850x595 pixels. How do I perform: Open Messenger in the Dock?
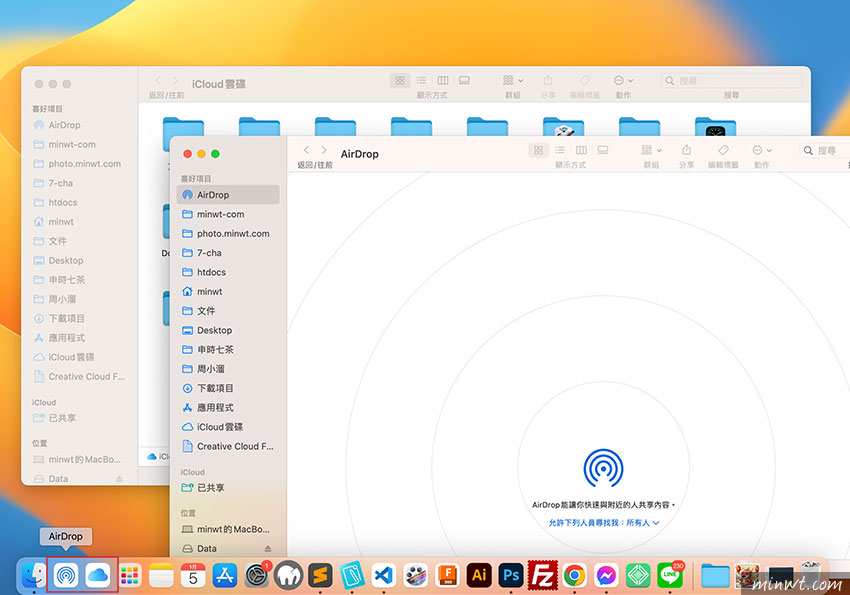point(606,575)
